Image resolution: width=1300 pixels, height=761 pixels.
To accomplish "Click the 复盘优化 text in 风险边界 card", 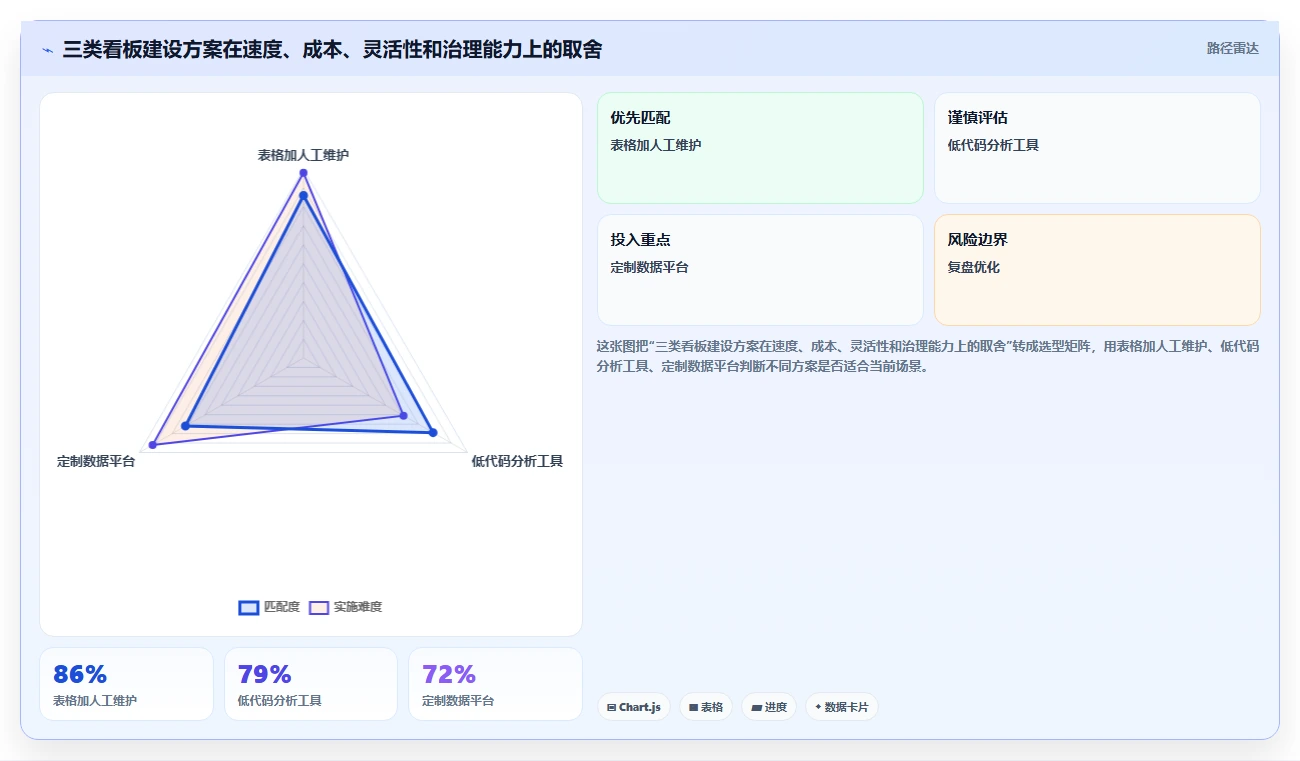I will [x=974, y=267].
